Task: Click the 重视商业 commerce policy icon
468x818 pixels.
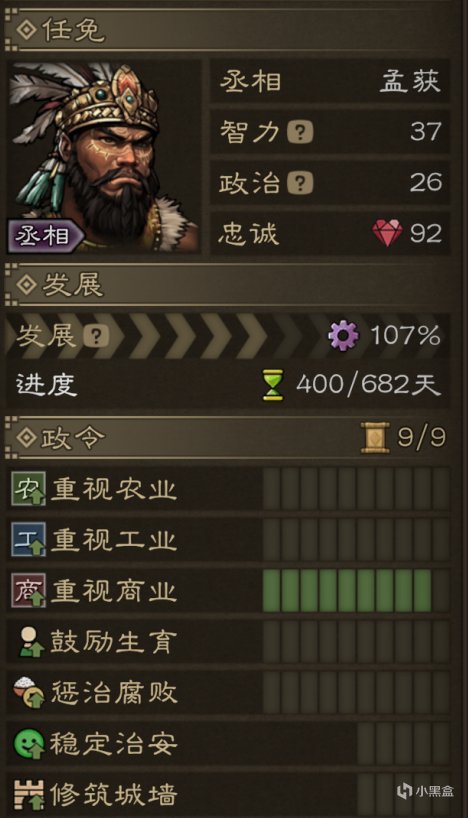Action: 29,591
